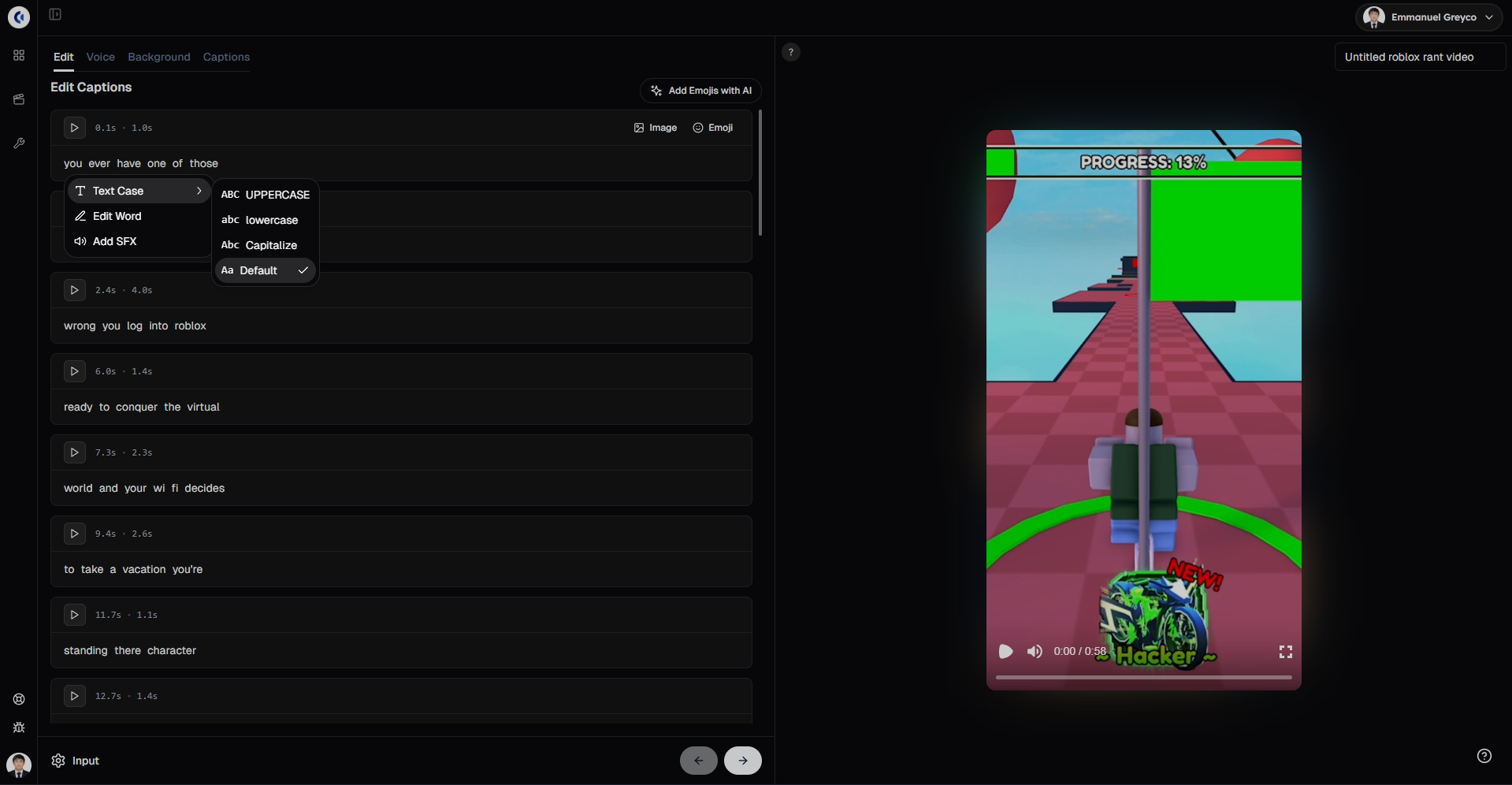
Task: Play the video preview
Action: [x=1005, y=651]
